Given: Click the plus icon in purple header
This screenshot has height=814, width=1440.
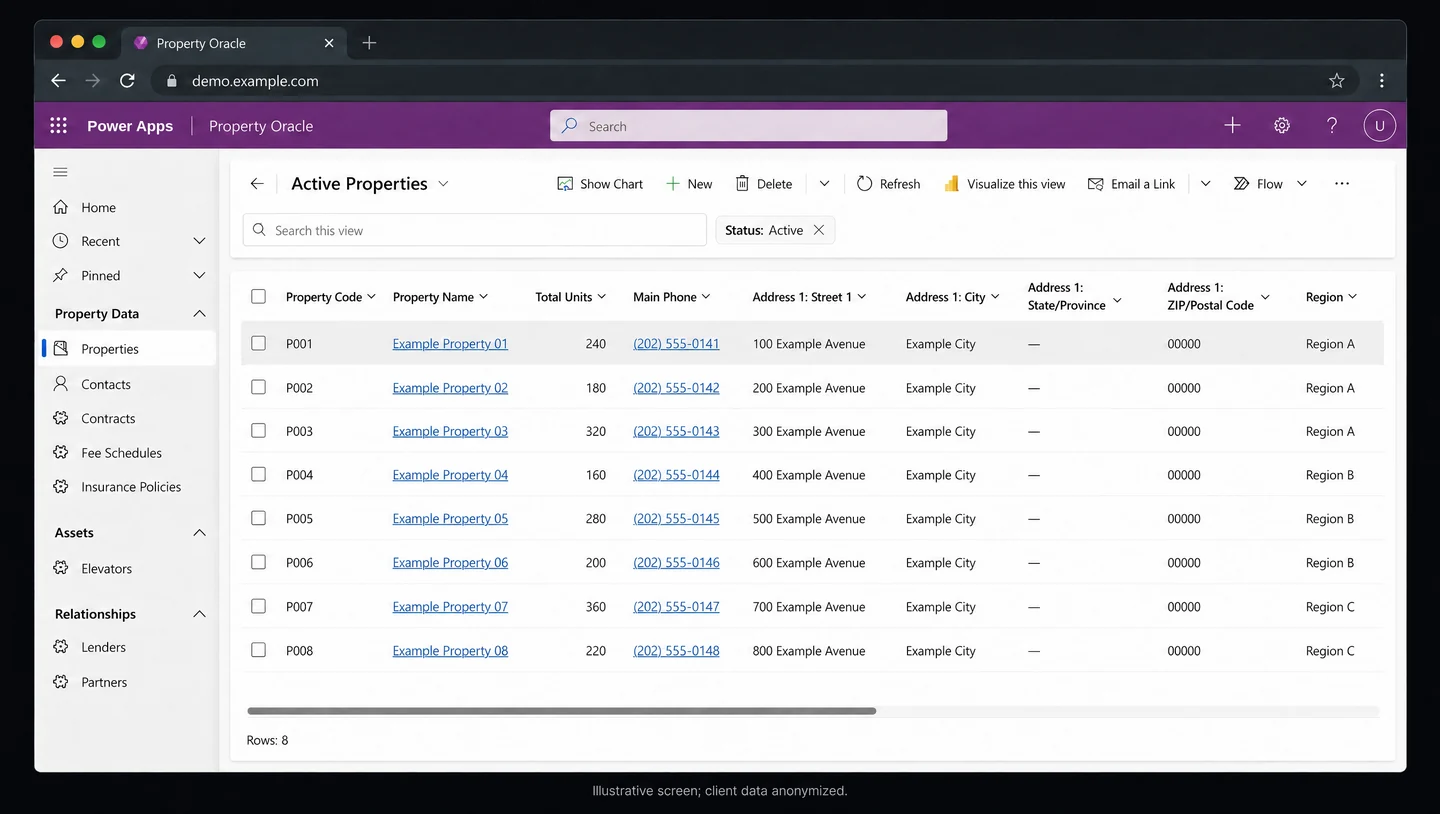Looking at the screenshot, I should 1232,126.
